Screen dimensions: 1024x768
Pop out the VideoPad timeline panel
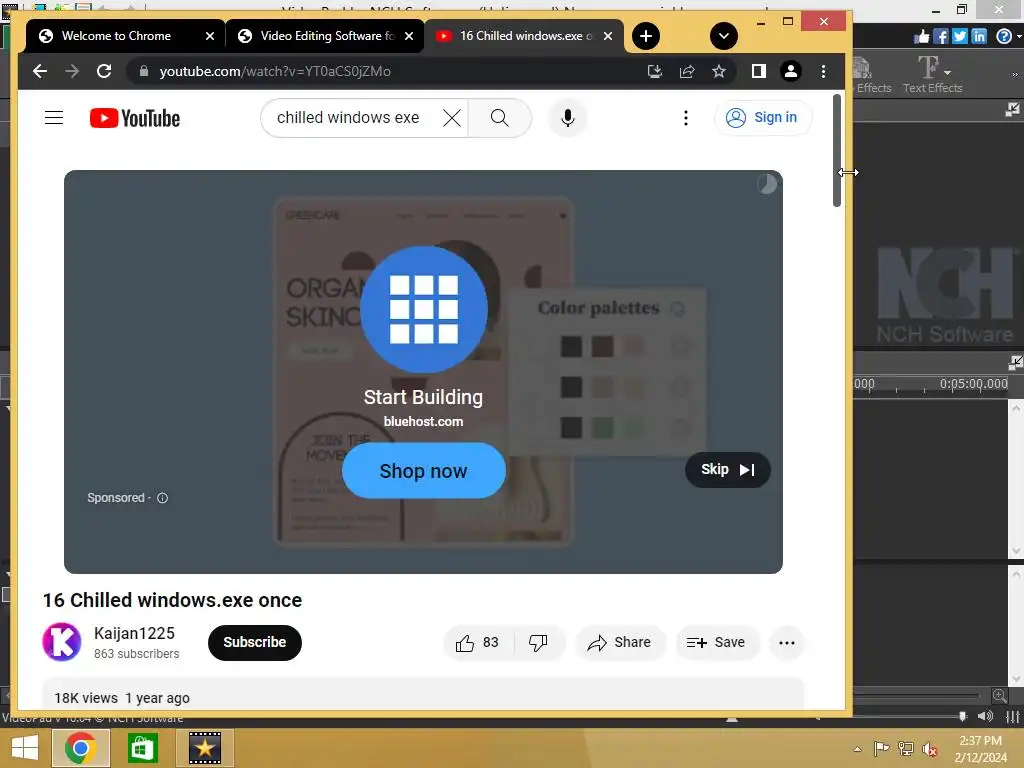pyautogui.click(x=1016, y=362)
